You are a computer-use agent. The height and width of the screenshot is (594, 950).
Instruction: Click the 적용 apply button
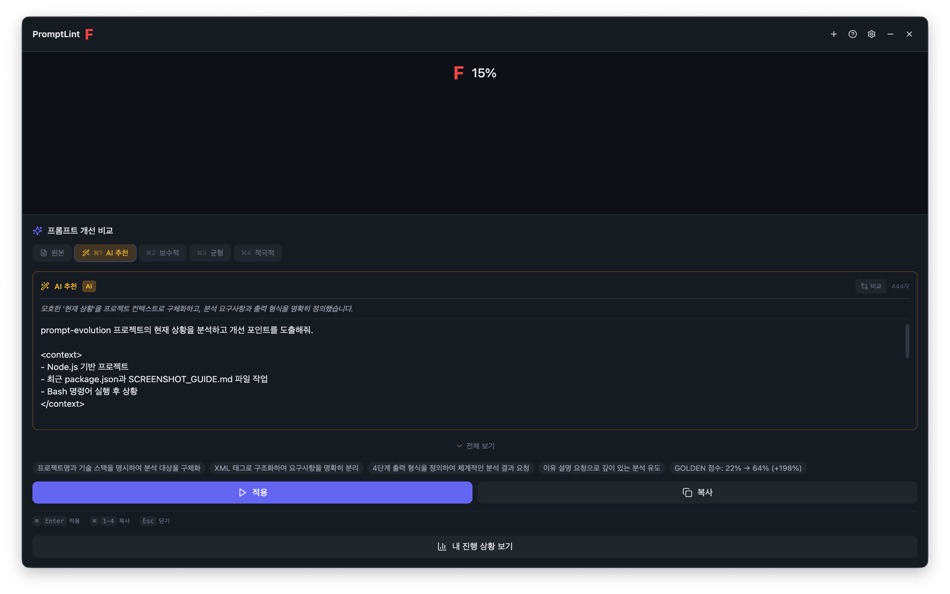pos(252,493)
